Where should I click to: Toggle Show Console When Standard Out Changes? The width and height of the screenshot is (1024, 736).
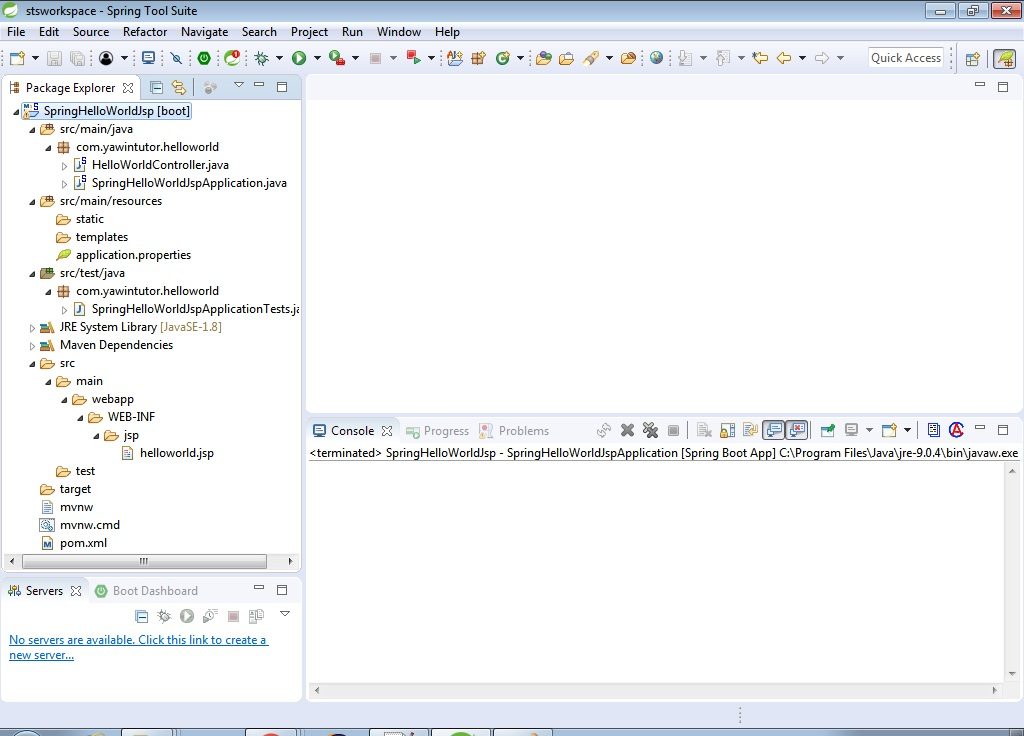point(774,430)
